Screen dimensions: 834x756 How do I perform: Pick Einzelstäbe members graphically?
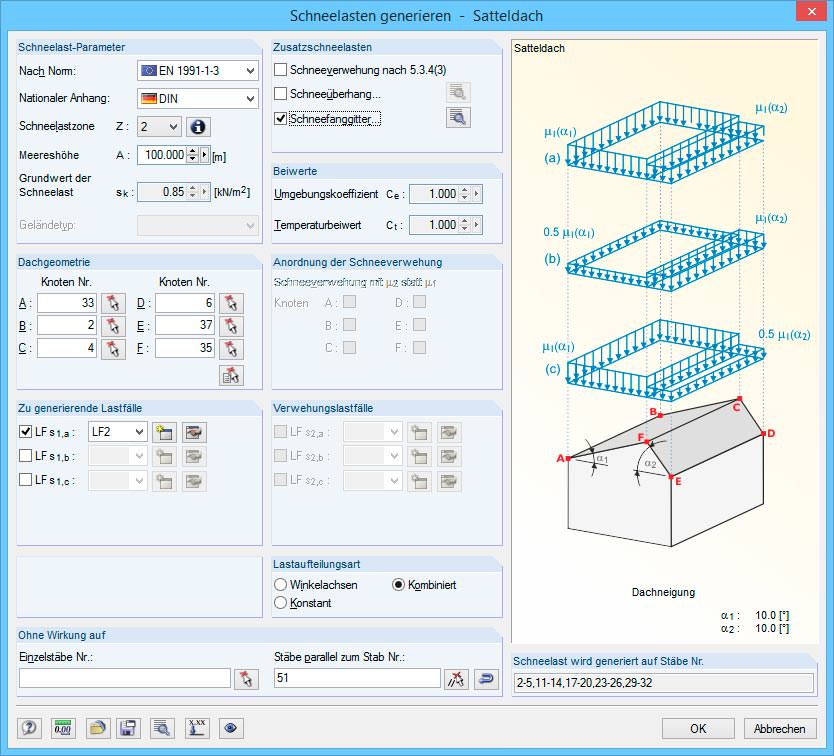coord(246,679)
